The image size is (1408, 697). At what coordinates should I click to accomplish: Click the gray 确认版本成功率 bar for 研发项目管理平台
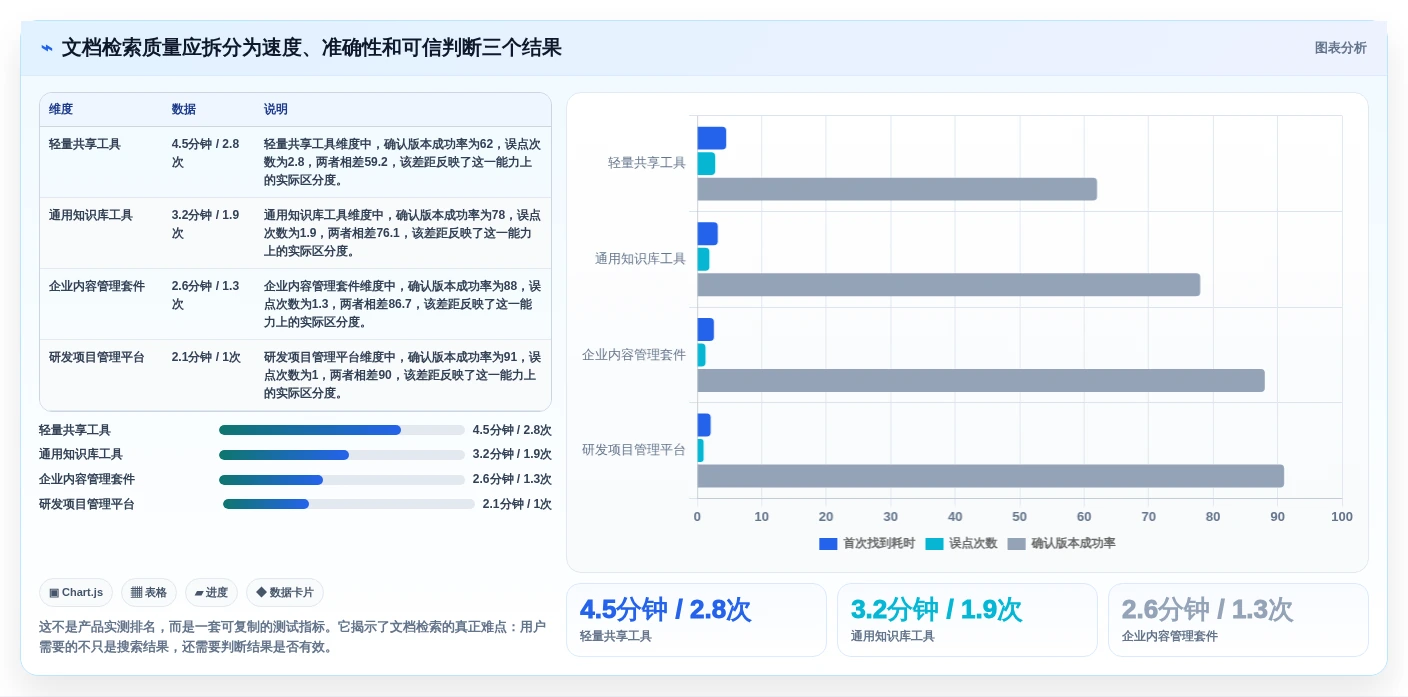[990, 476]
